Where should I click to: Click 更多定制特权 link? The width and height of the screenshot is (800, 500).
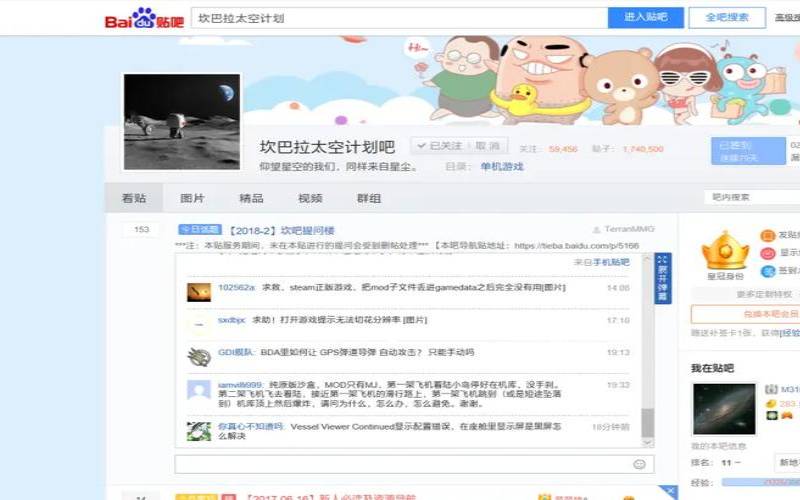pyautogui.click(x=764, y=294)
